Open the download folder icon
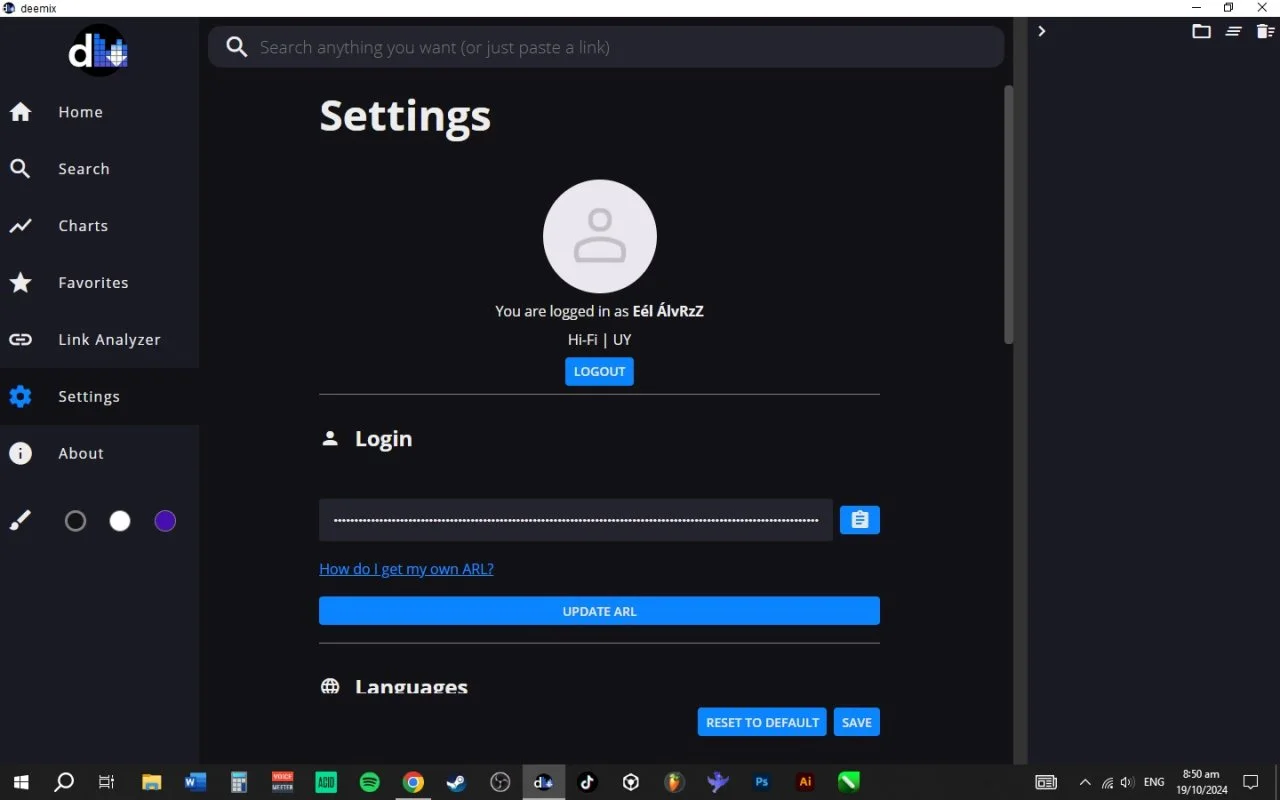1280x800 pixels. pos(1201,31)
